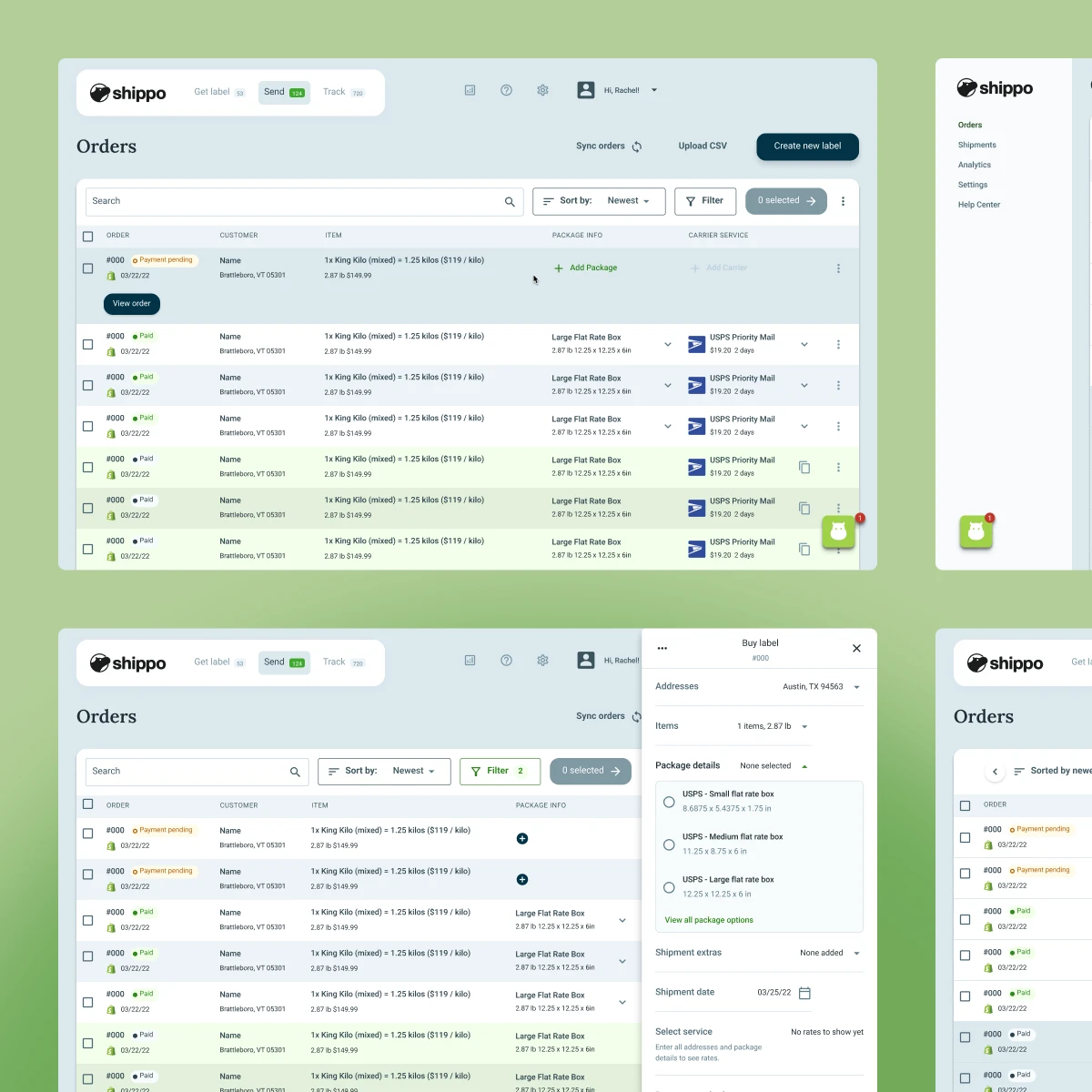1092x1092 pixels.
Task: Tick checkbox of first bottom-left Payment pending order
Action: [87, 834]
